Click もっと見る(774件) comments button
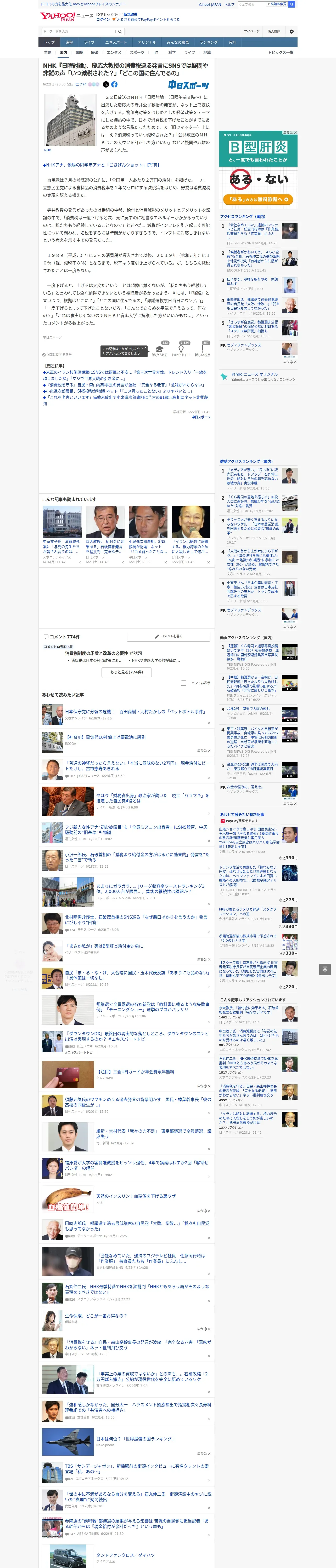The width and height of the screenshot is (336, 1568). click(x=127, y=672)
